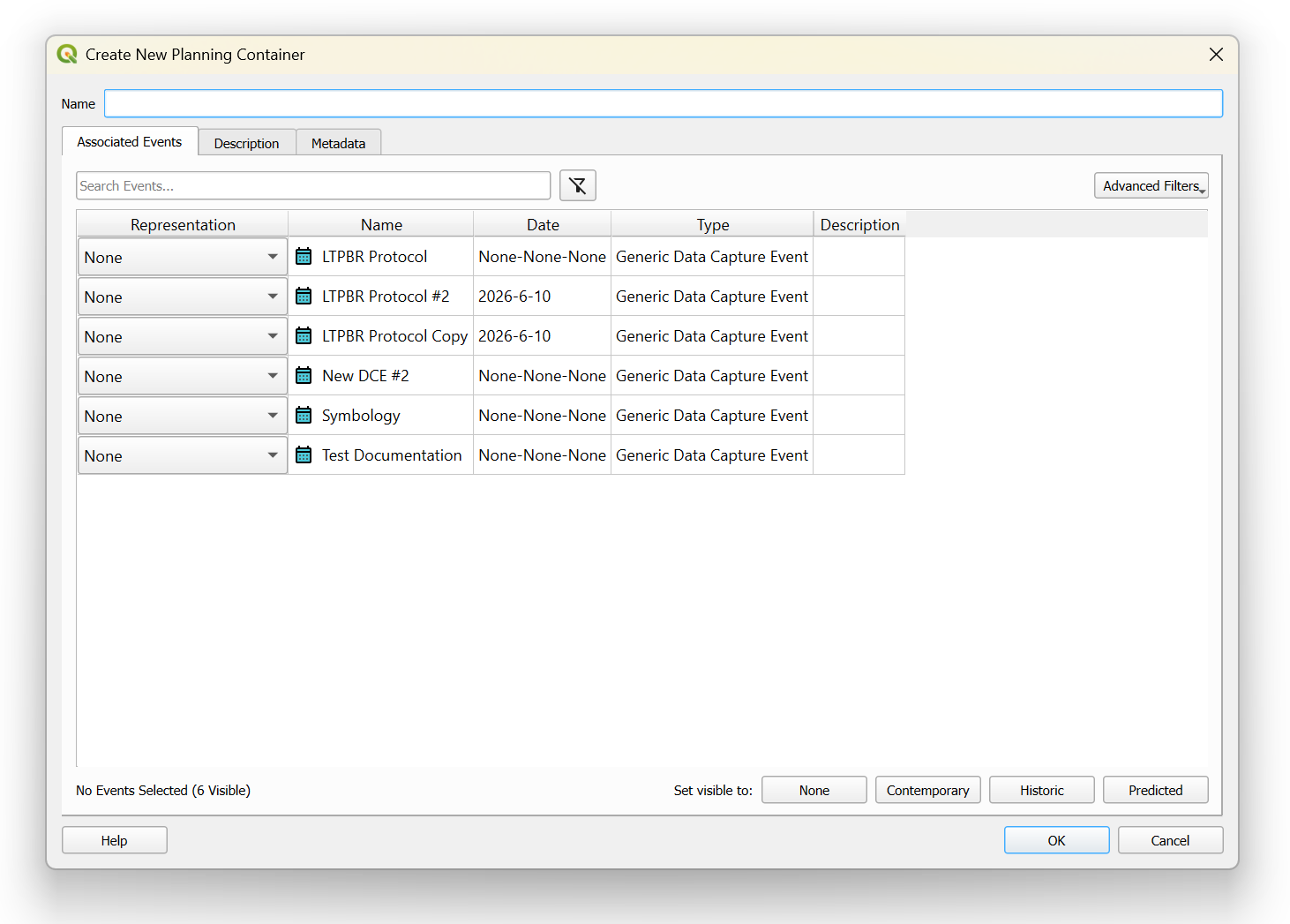The image size is (1290, 924).
Task: Select the Test Documentation event name
Action: [x=392, y=454]
